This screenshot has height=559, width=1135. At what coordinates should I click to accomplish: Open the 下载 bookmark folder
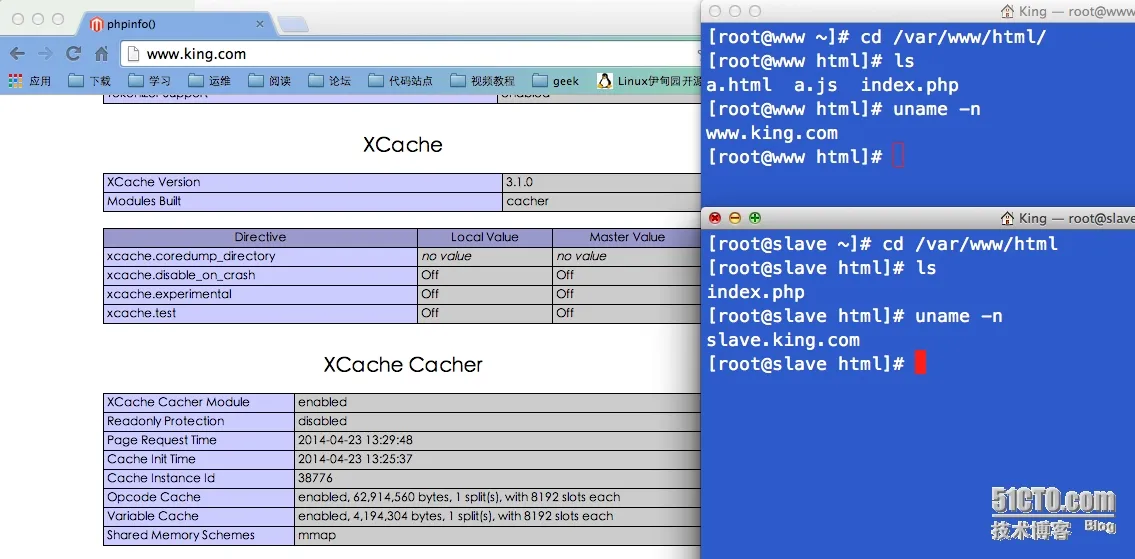[x=90, y=80]
